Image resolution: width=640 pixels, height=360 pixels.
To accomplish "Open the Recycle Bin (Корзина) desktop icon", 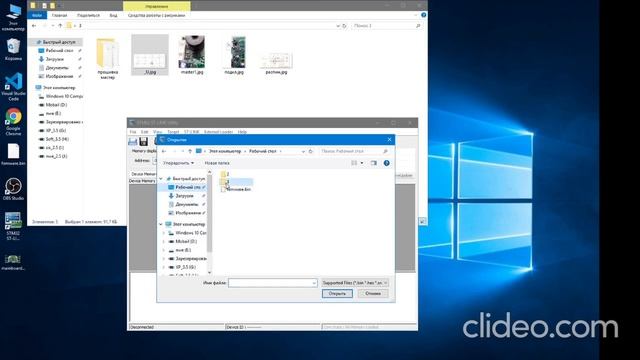I will (x=13, y=49).
